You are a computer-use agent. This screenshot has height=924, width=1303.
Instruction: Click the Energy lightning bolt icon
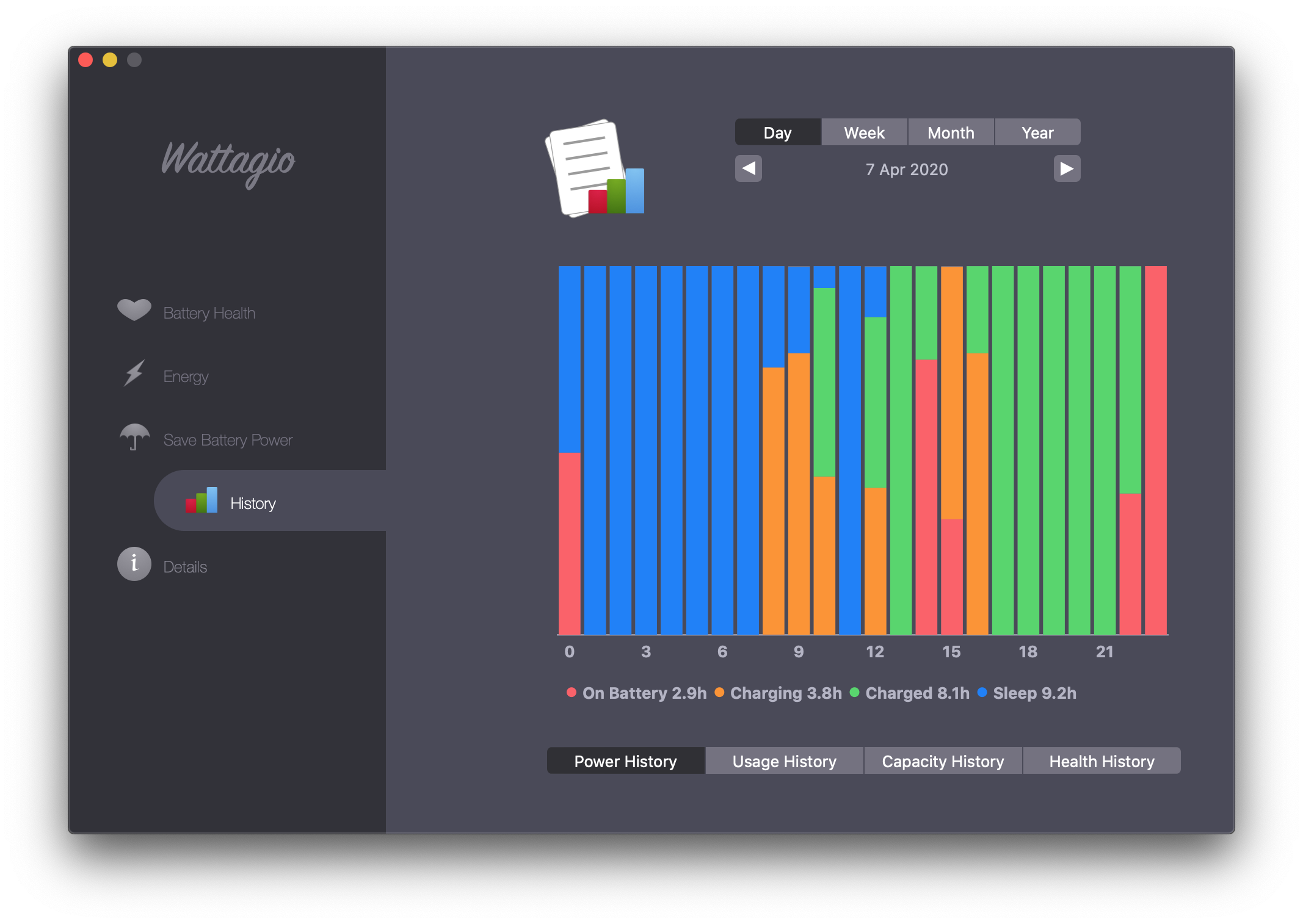(134, 373)
